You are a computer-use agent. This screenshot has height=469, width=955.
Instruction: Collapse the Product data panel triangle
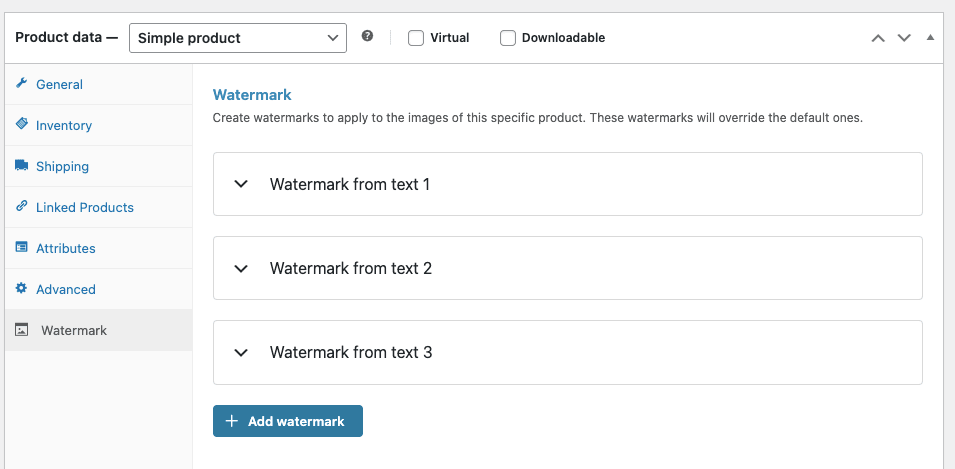[x=930, y=37]
